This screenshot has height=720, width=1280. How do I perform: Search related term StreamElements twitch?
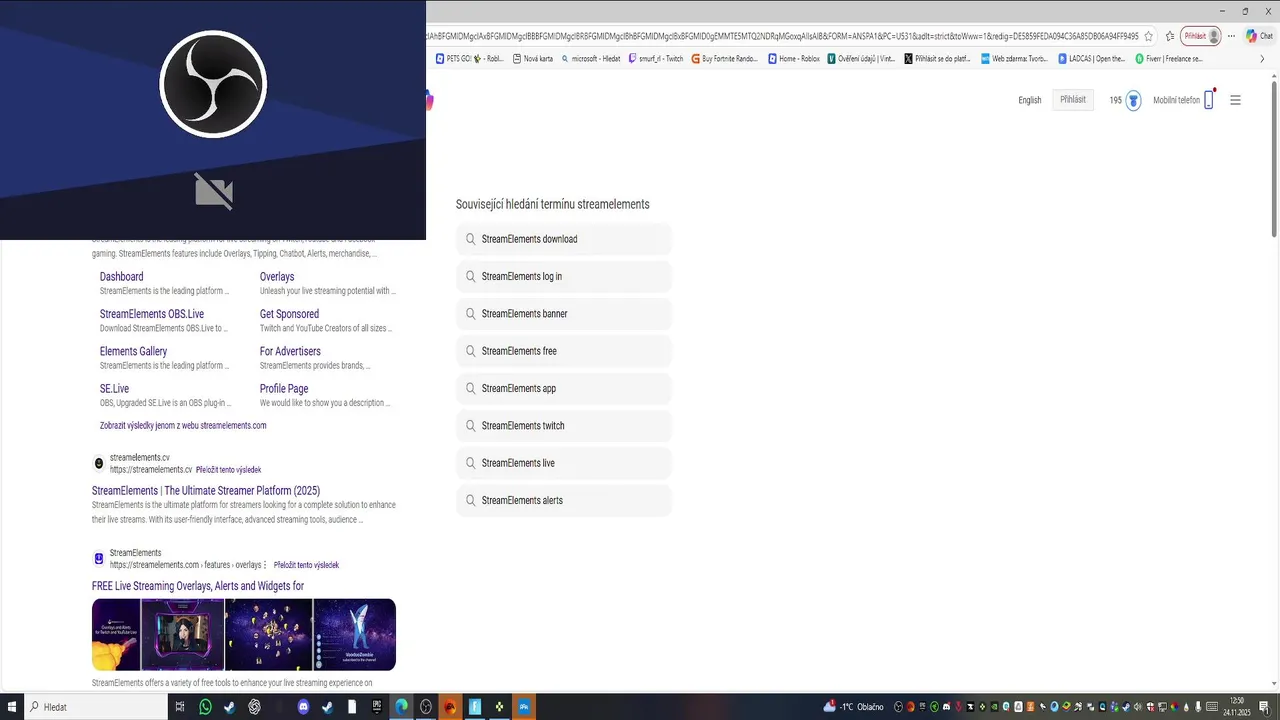tap(564, 426)
